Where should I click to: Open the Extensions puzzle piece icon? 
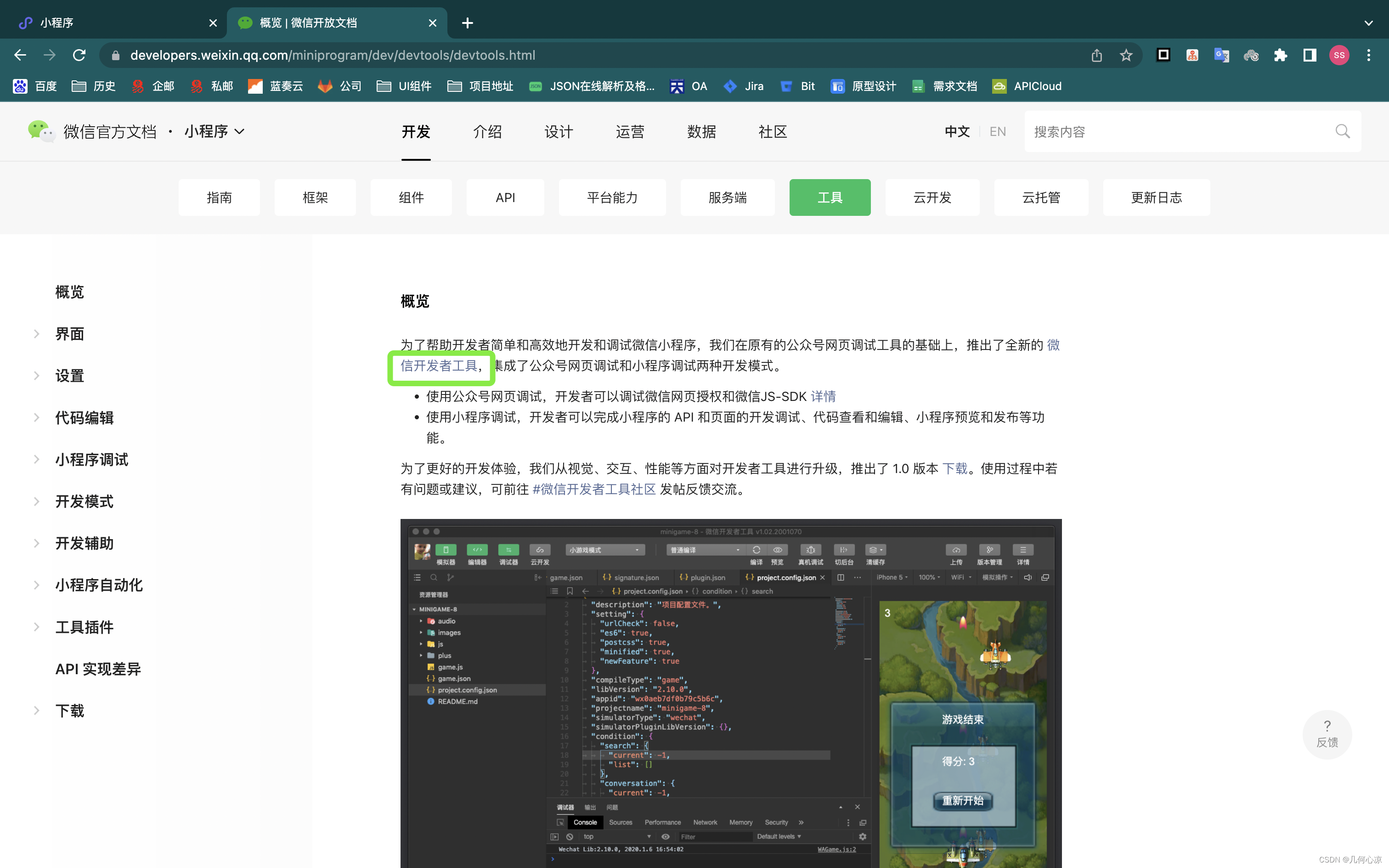[x=1280, y=55]
